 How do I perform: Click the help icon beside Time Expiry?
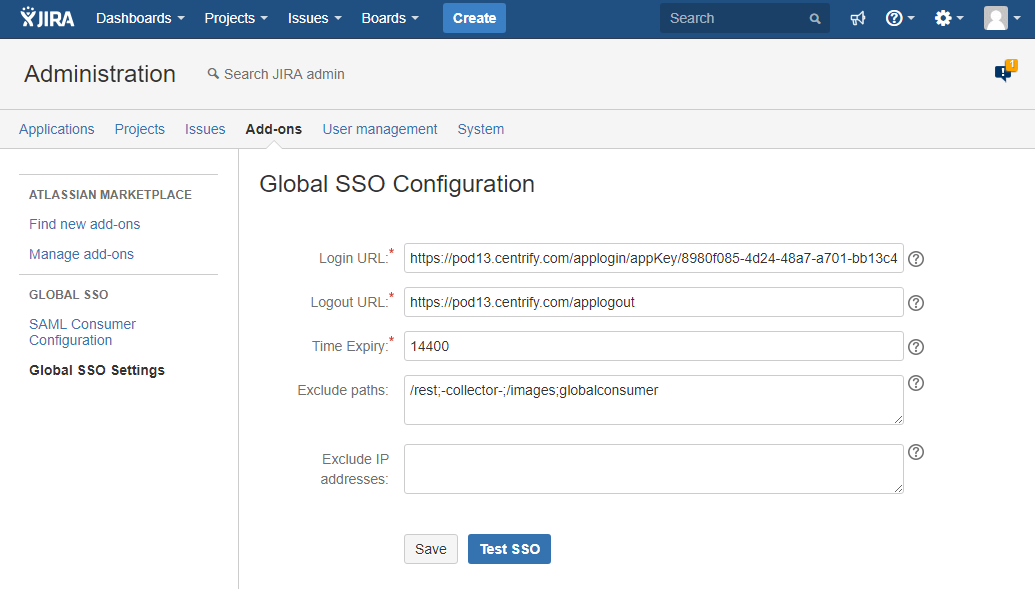coord(915,347)
